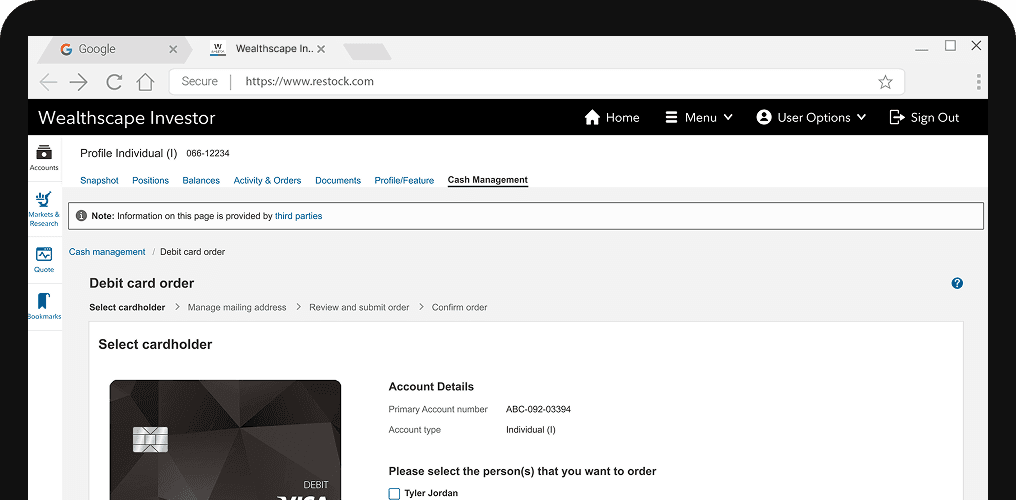This screenshot has height=500, width=1016.
Task: Click account number ABC-092-03394
Action: (x=538, y=409)
